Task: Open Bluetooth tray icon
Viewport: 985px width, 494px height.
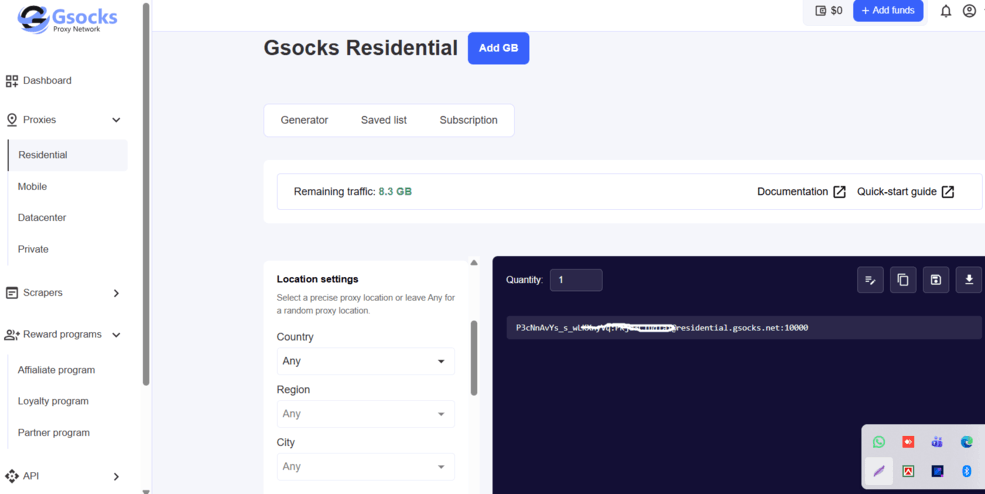Action: 967,471
